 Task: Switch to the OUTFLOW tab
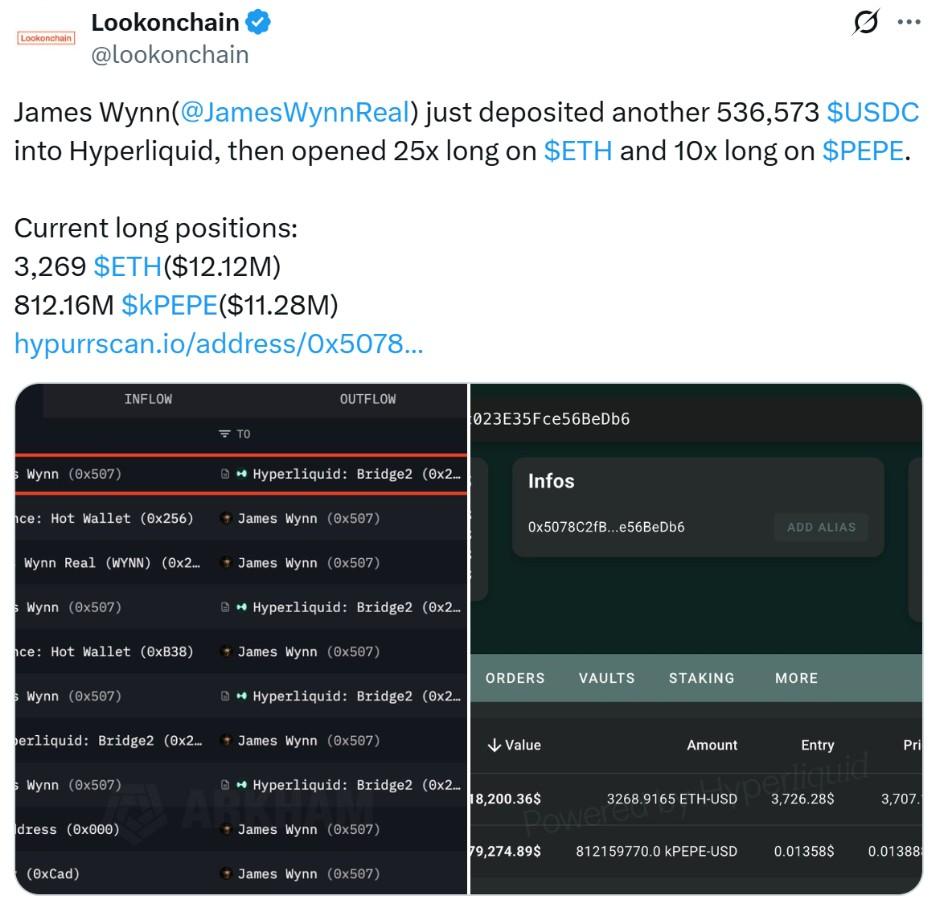[x=367, y=399]
